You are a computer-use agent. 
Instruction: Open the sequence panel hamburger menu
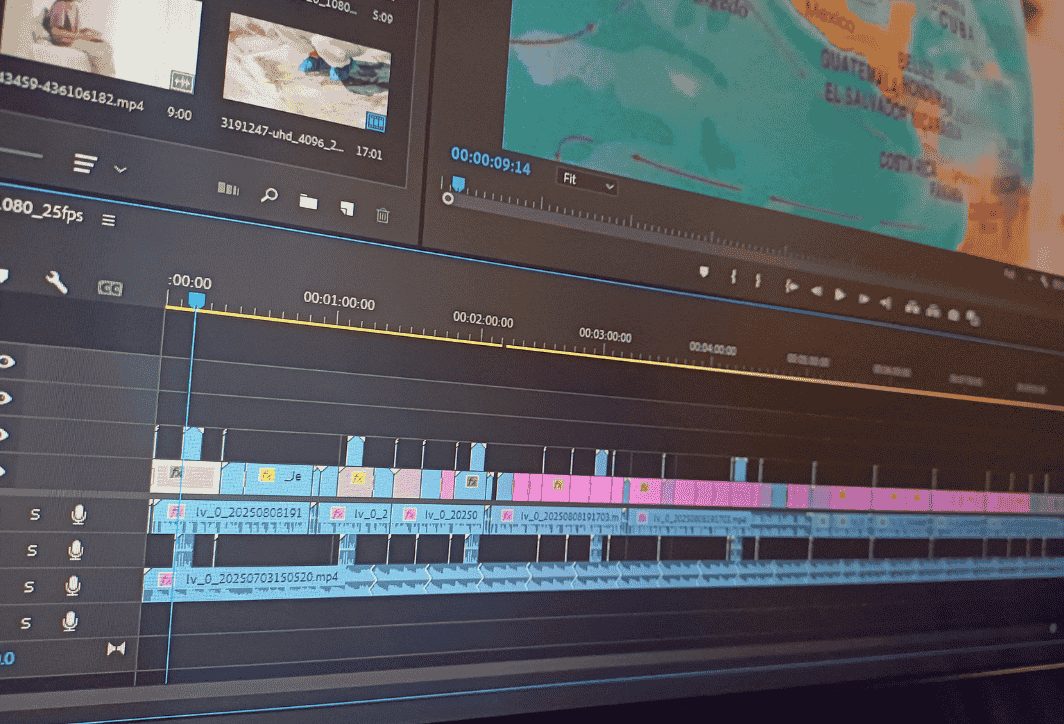point(108,220)
